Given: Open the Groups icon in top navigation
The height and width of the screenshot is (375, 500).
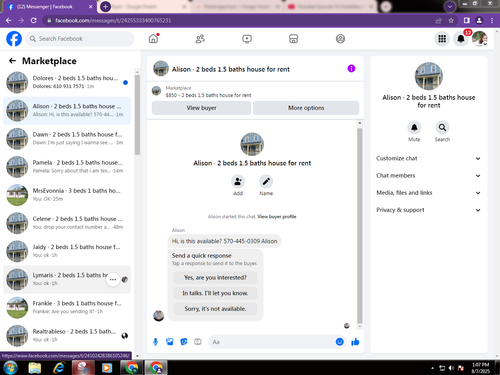Looking at the screenshot, I should pos(340,39).
